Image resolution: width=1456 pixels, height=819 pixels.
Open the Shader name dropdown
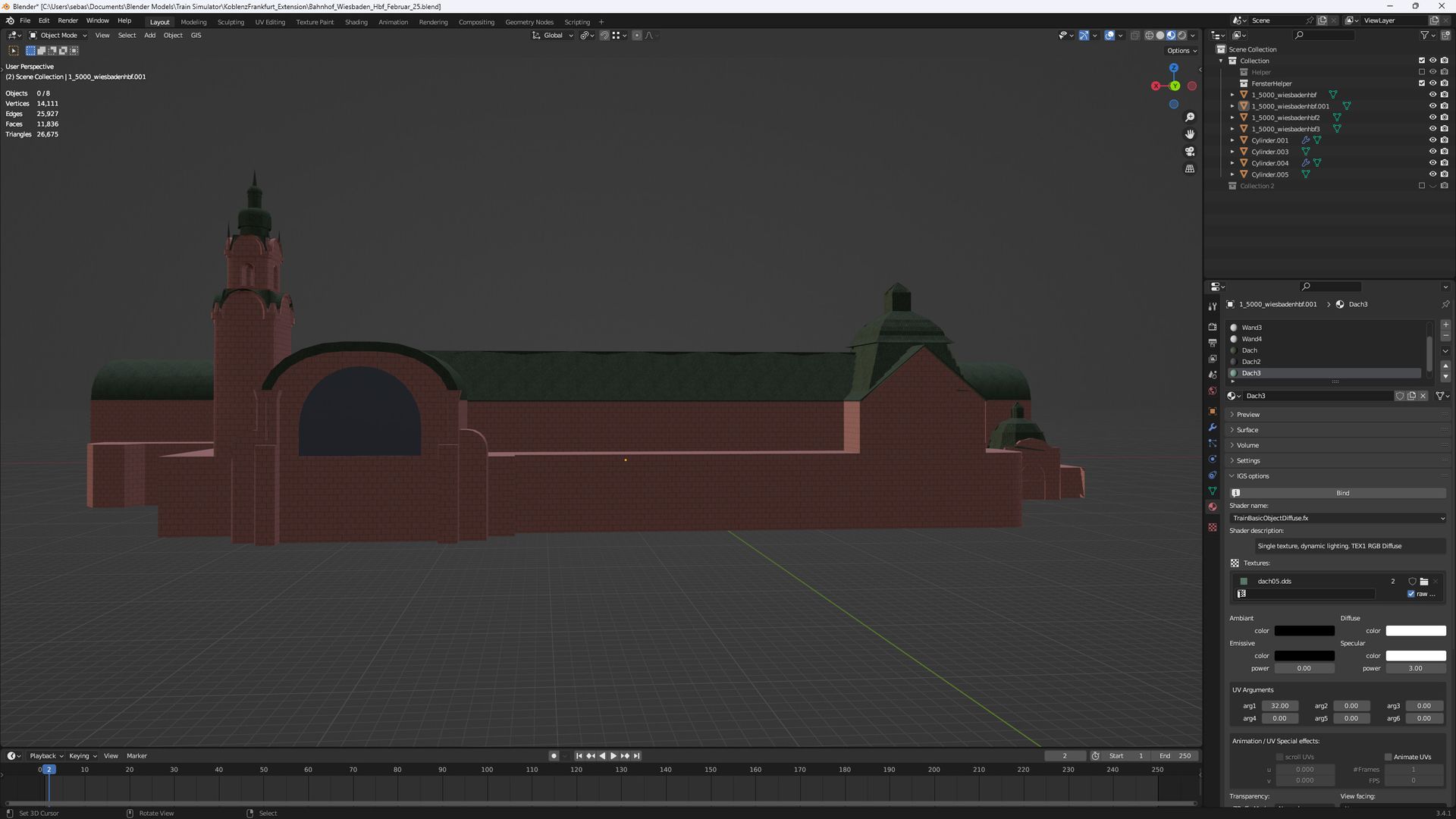1337,518
